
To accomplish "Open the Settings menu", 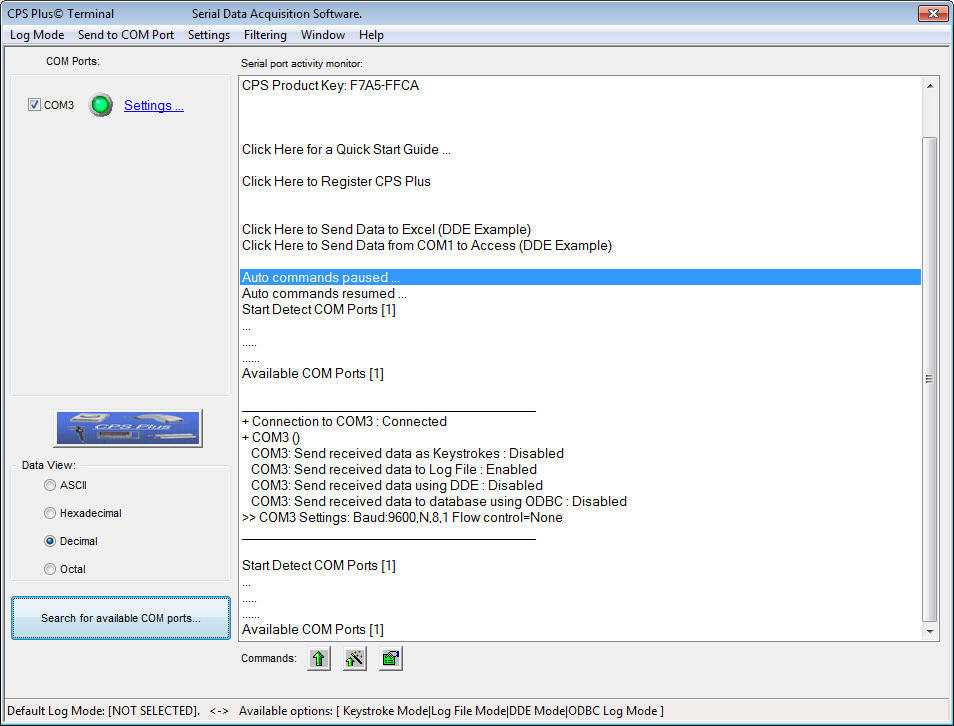I will [x=209, y=35].
